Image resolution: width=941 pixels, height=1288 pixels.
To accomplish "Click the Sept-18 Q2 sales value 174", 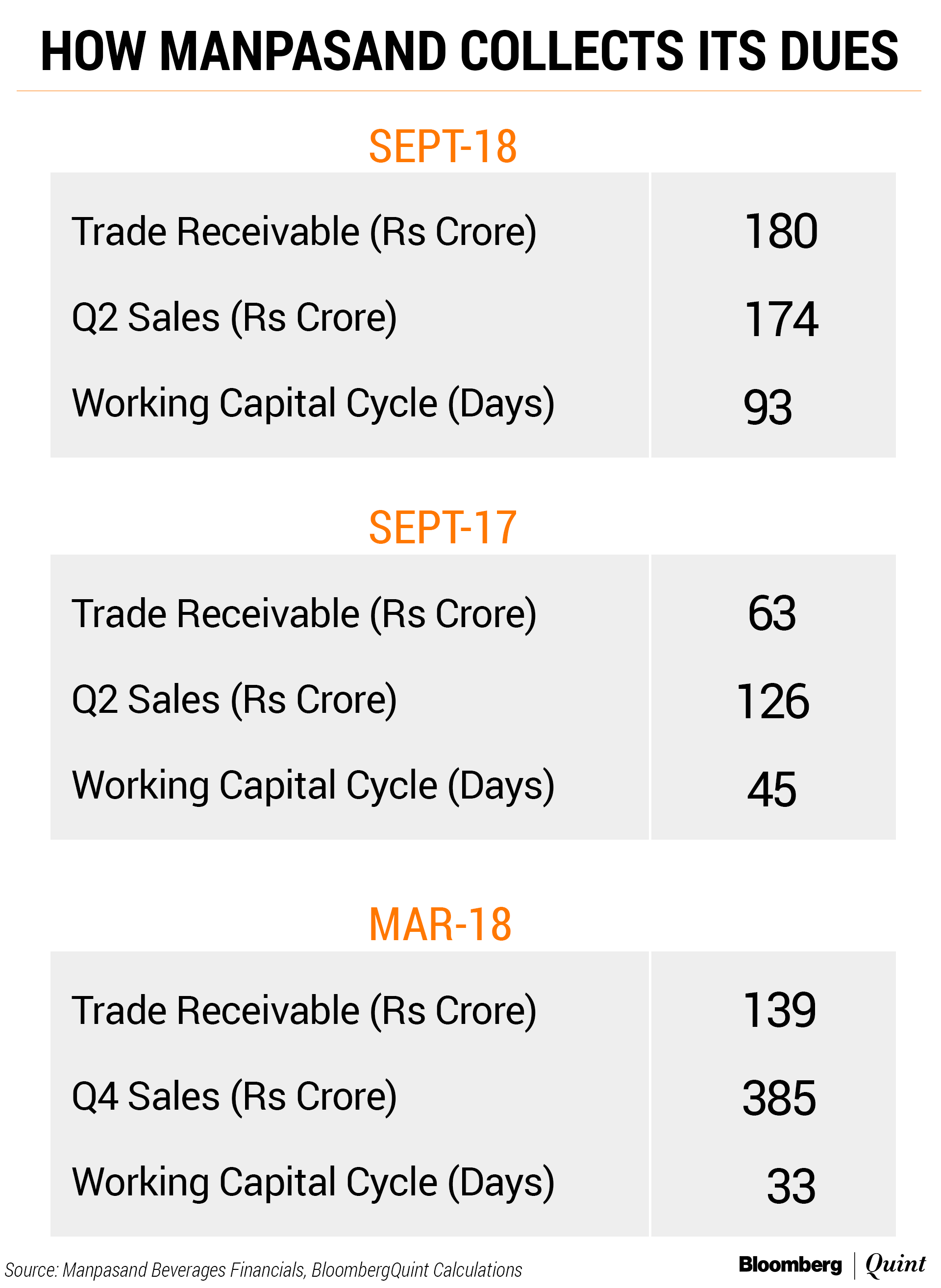I will 781,319.
